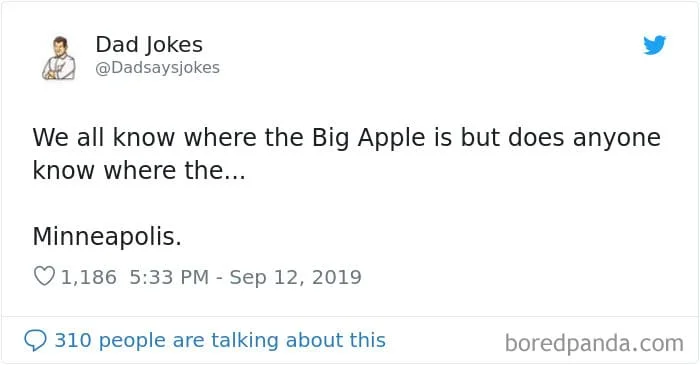Open '310 people are talking about this'

[x=220, y=340]
